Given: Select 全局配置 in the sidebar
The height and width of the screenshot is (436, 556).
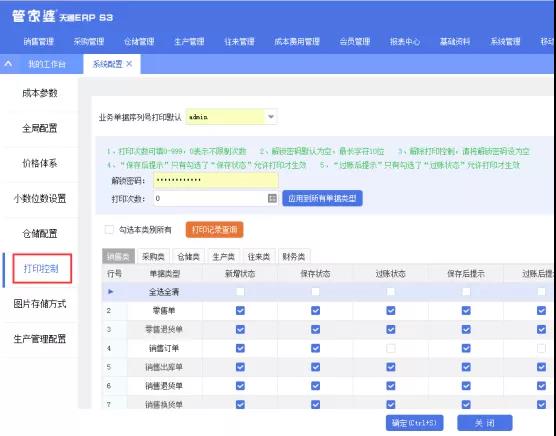Looking at the screenshot, I should (x=40, y=128).
